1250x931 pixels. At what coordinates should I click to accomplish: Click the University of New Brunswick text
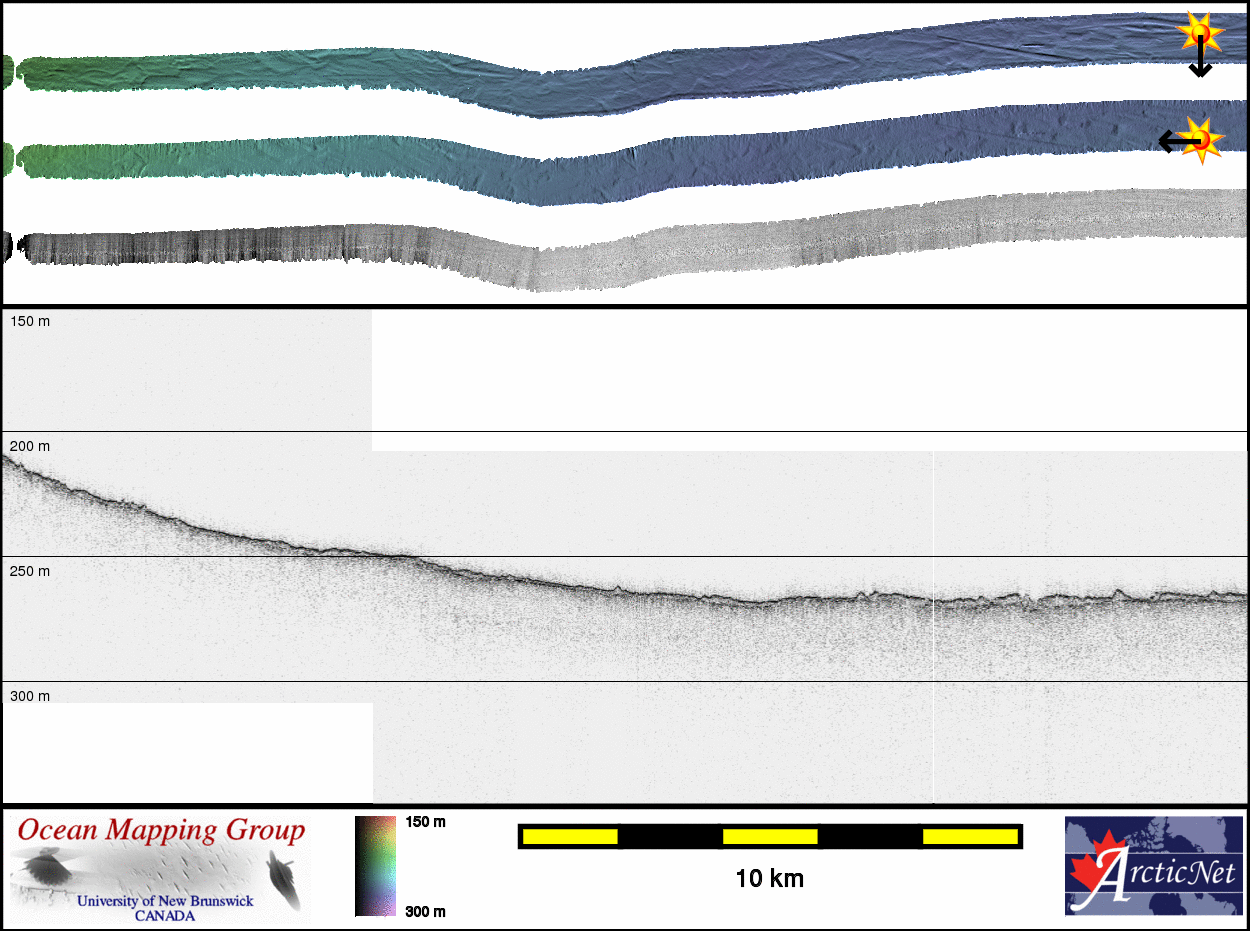click(x=165, y=901)
